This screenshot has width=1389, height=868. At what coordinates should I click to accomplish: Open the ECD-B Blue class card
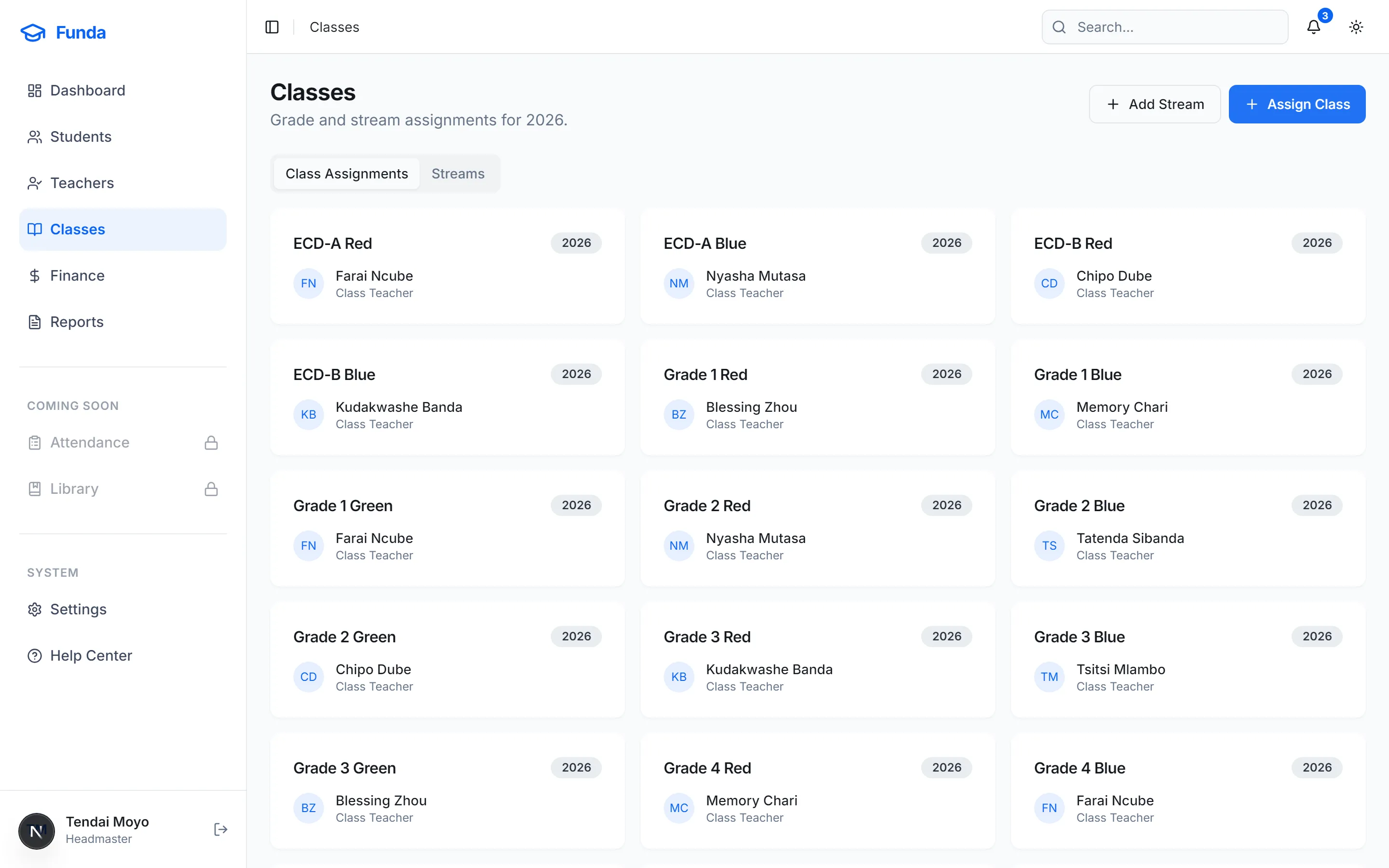[x=448, y=397]
